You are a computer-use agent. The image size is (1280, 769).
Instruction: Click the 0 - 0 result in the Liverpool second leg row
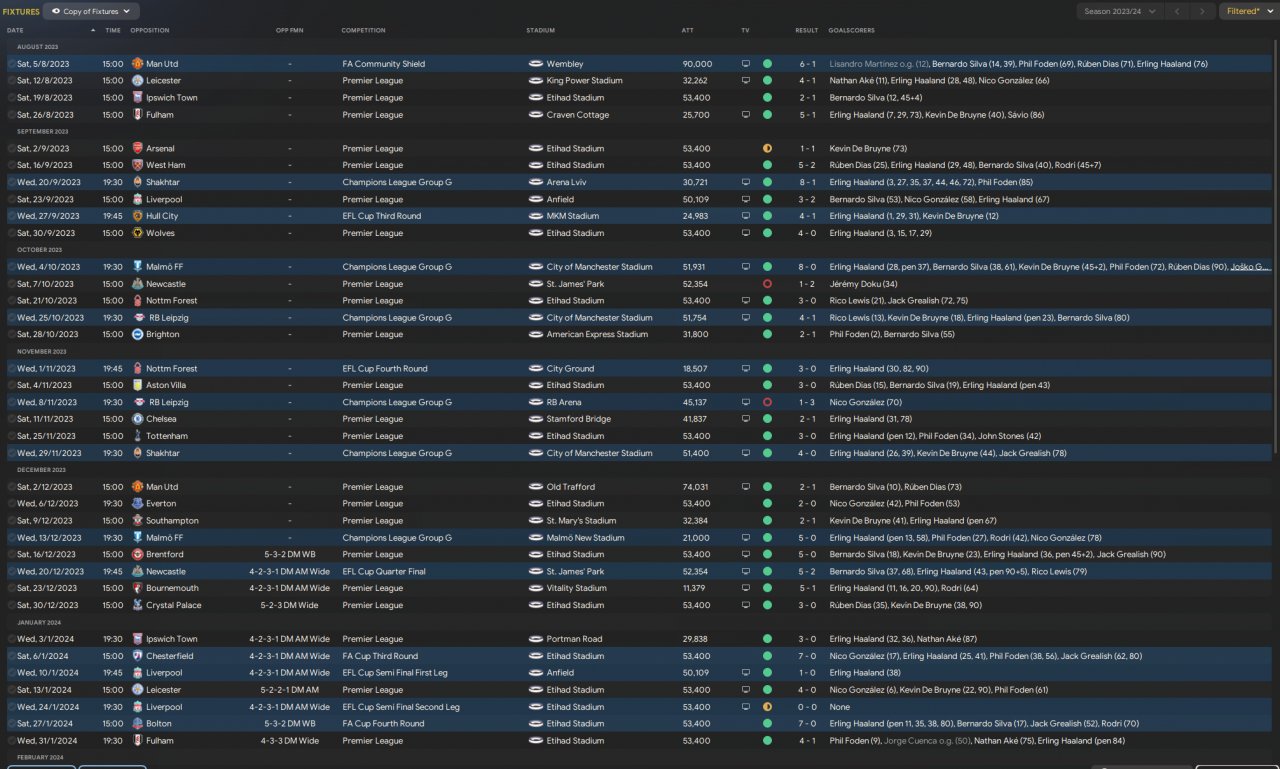pyautogui.click(x=807, y=707)
